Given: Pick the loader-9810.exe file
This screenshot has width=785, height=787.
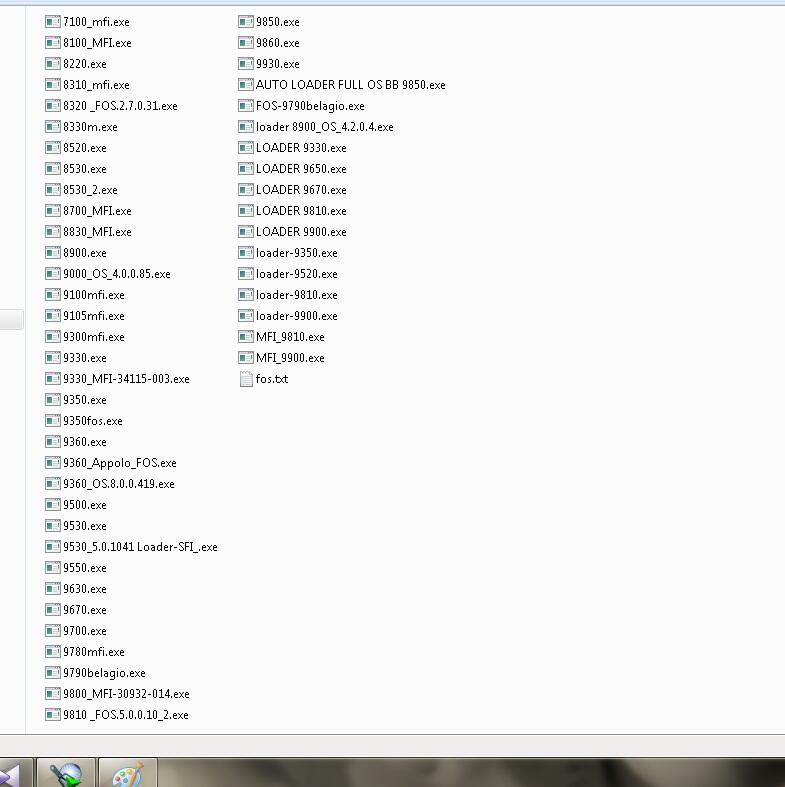Looking at the screenshot, I should [297, 295].
